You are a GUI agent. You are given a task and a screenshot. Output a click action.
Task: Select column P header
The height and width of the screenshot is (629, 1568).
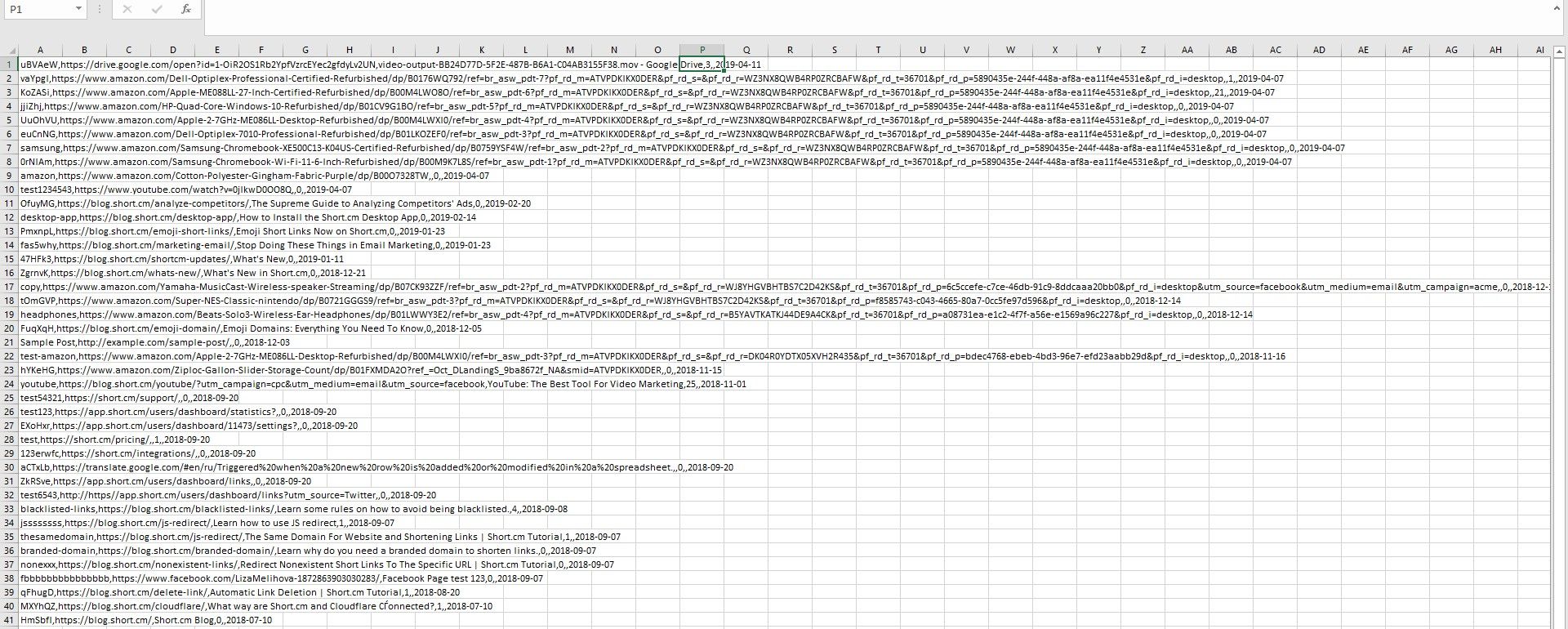pyautogui.click(x=702, y=50)
